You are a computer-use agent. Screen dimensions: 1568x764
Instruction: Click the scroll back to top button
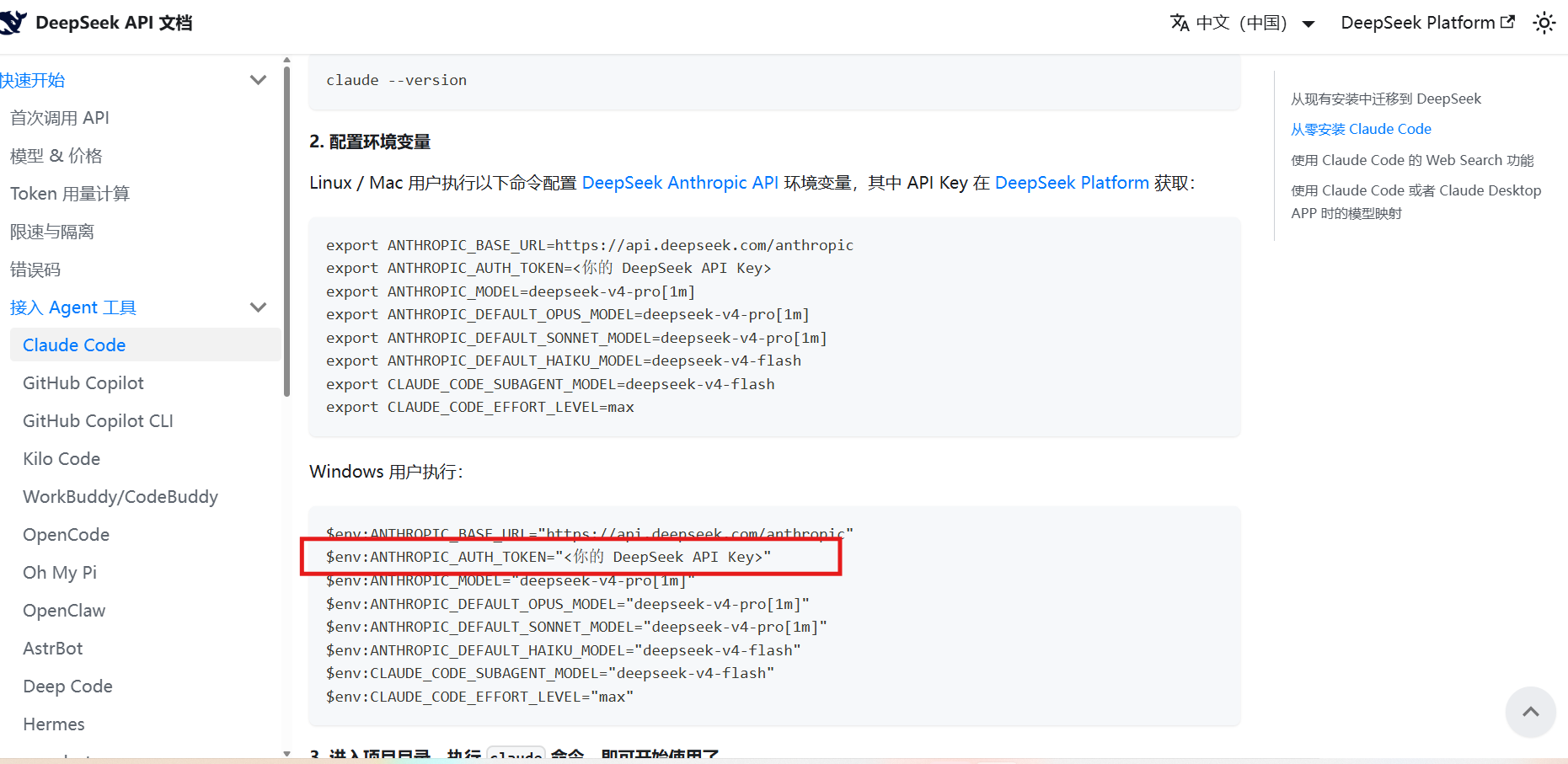pyautogui.click(x=1530, y=712)
